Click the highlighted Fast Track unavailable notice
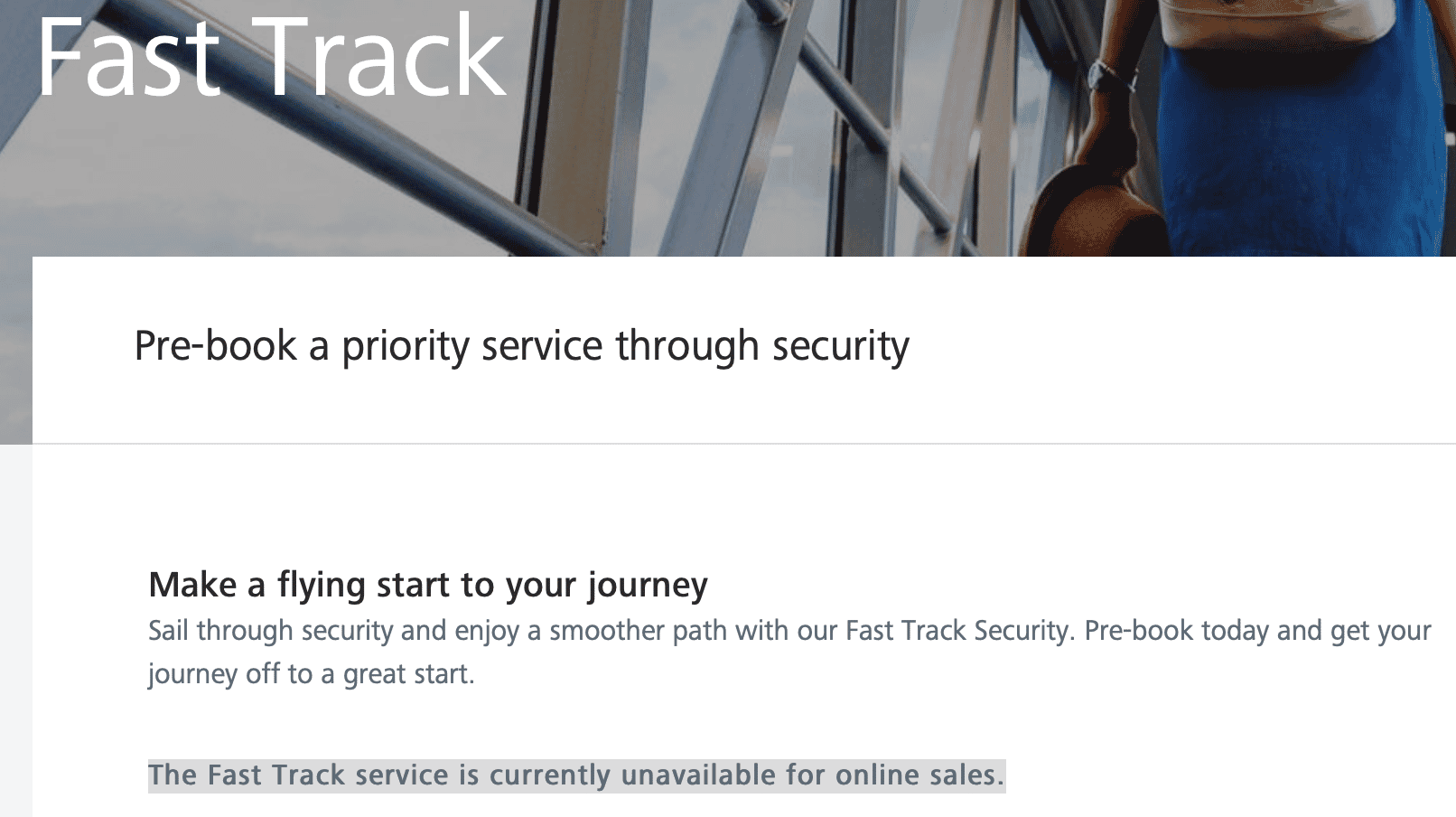Image resolution: width=1456 pixels, height=817 pixels. pos(575,775)
